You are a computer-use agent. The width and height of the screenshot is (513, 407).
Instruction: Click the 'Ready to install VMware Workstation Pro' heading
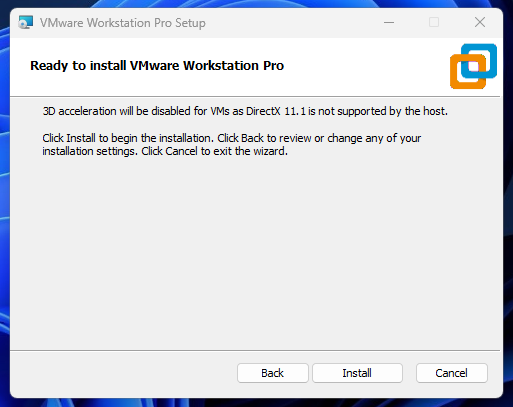(157, 65)
